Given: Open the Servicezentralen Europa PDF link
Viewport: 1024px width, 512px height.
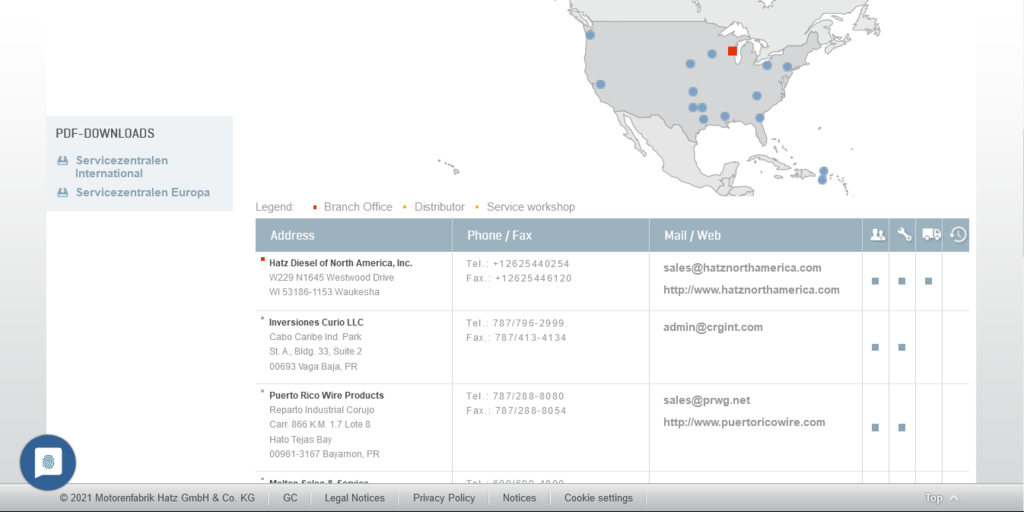Looking at the screenshot, I should (142, 193).
